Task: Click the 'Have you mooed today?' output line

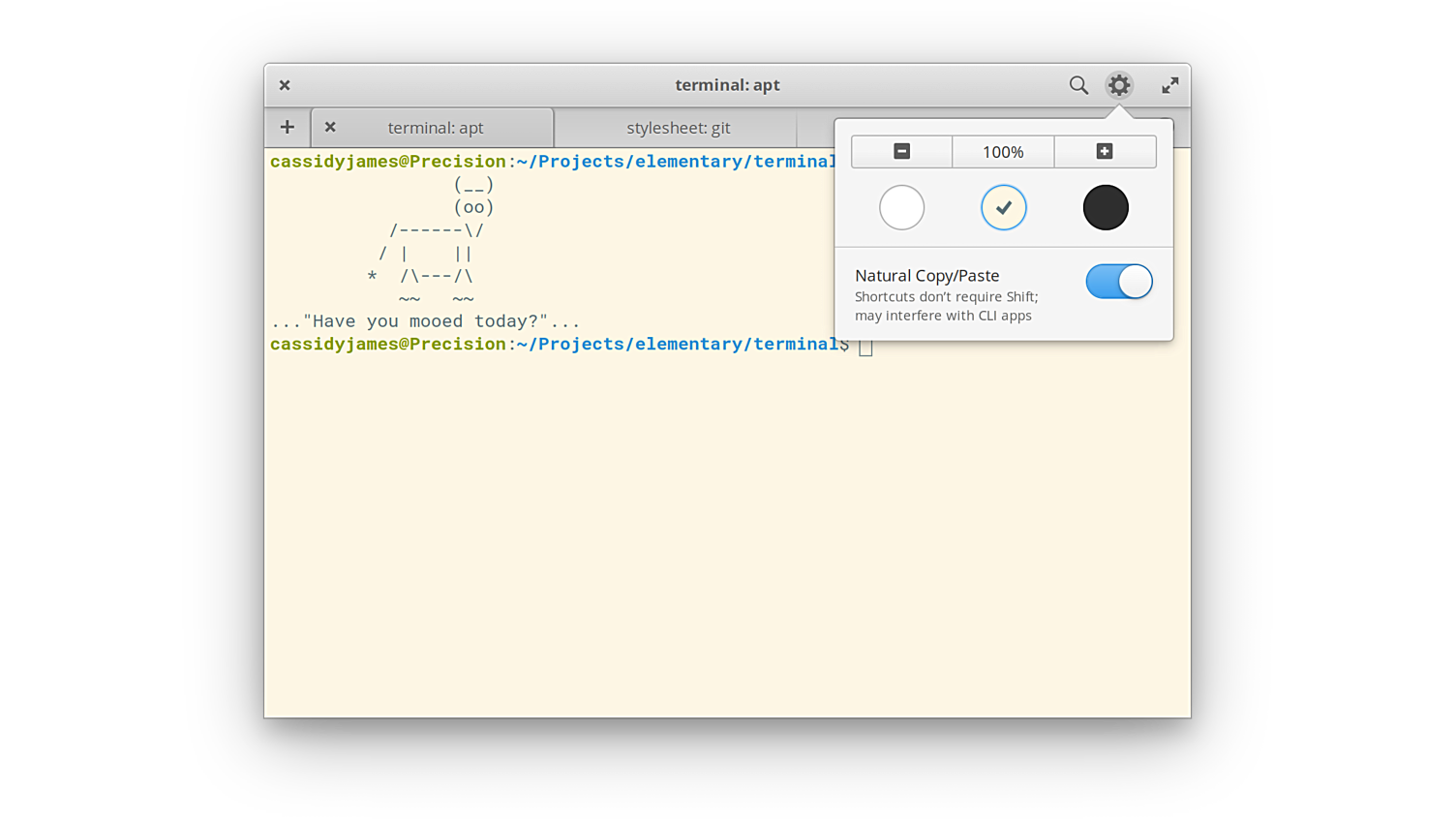Action: (x=426, y=321)
